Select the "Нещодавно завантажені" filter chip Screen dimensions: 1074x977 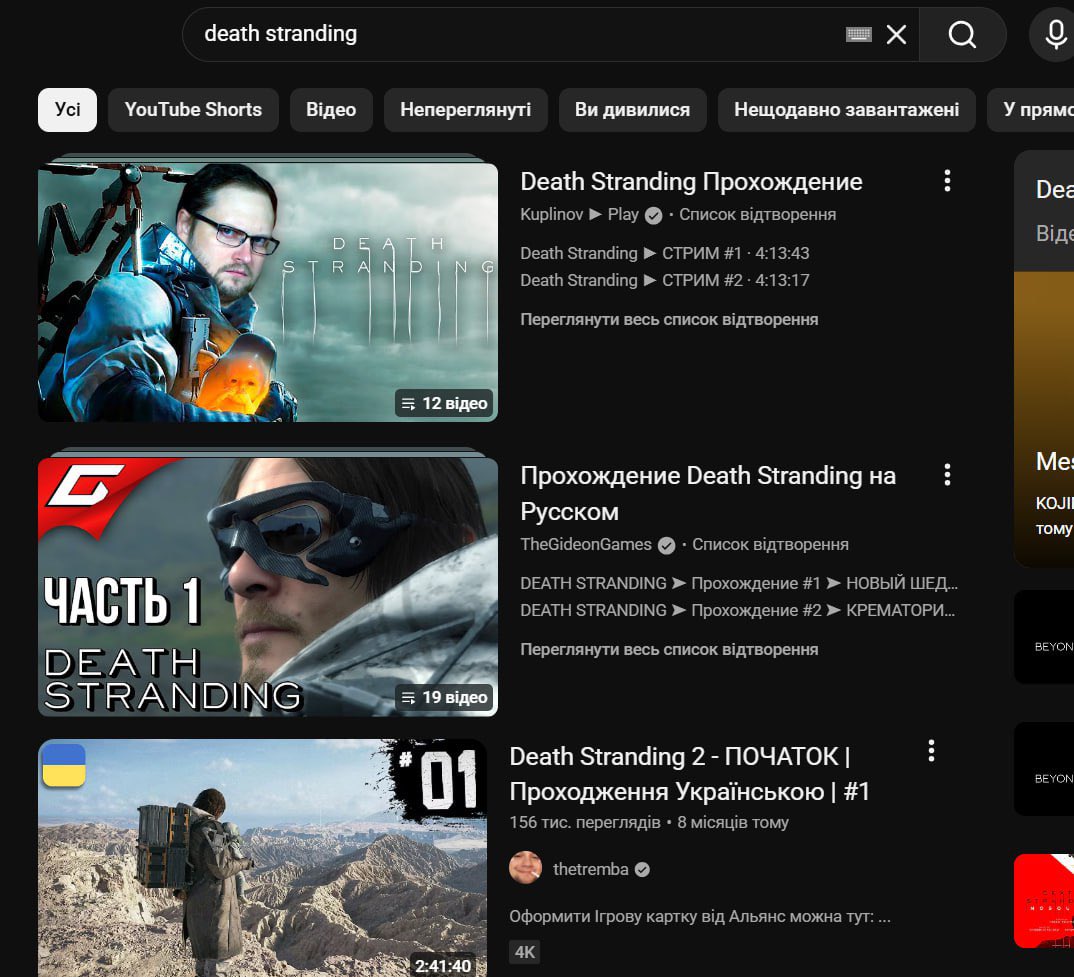coord(846,110)
